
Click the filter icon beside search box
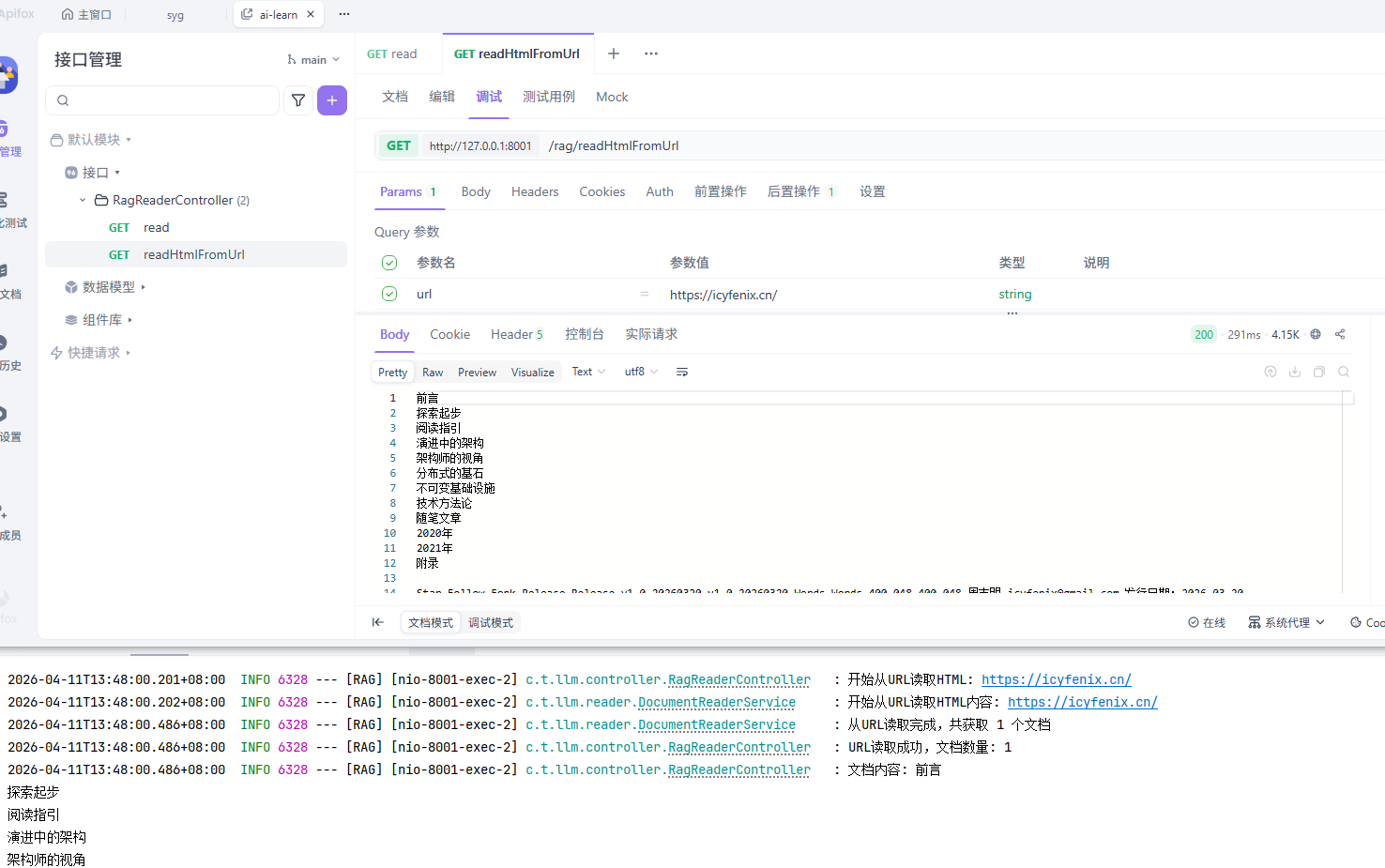[298, 100]
